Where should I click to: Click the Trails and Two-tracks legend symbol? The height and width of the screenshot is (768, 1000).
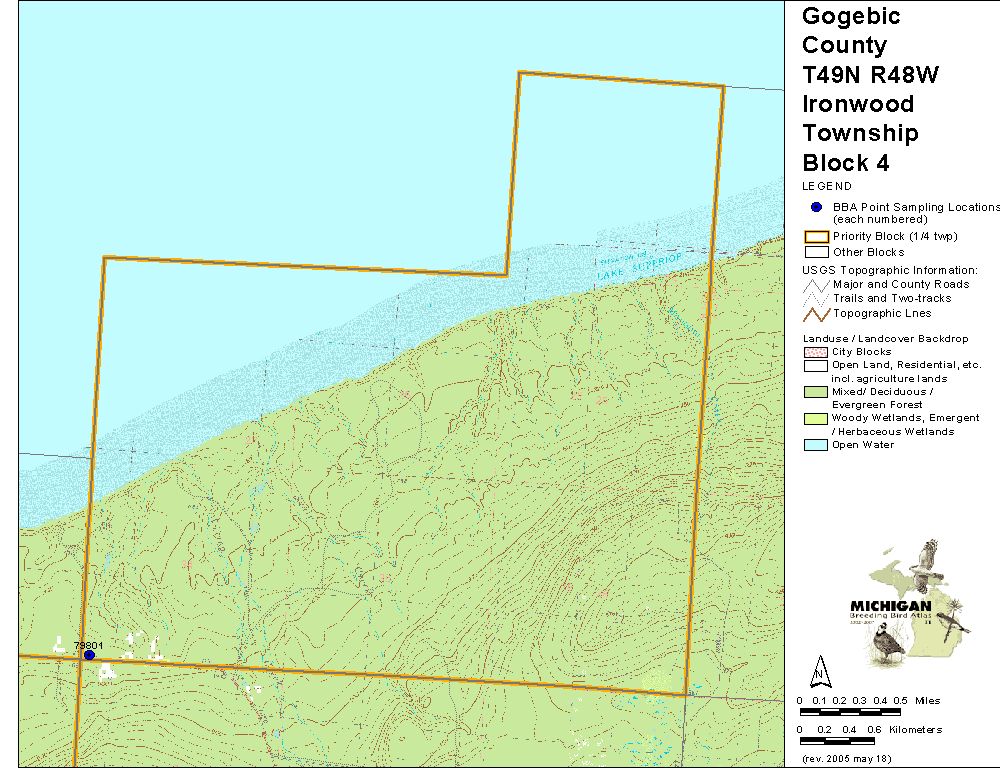tap(816, 299)
